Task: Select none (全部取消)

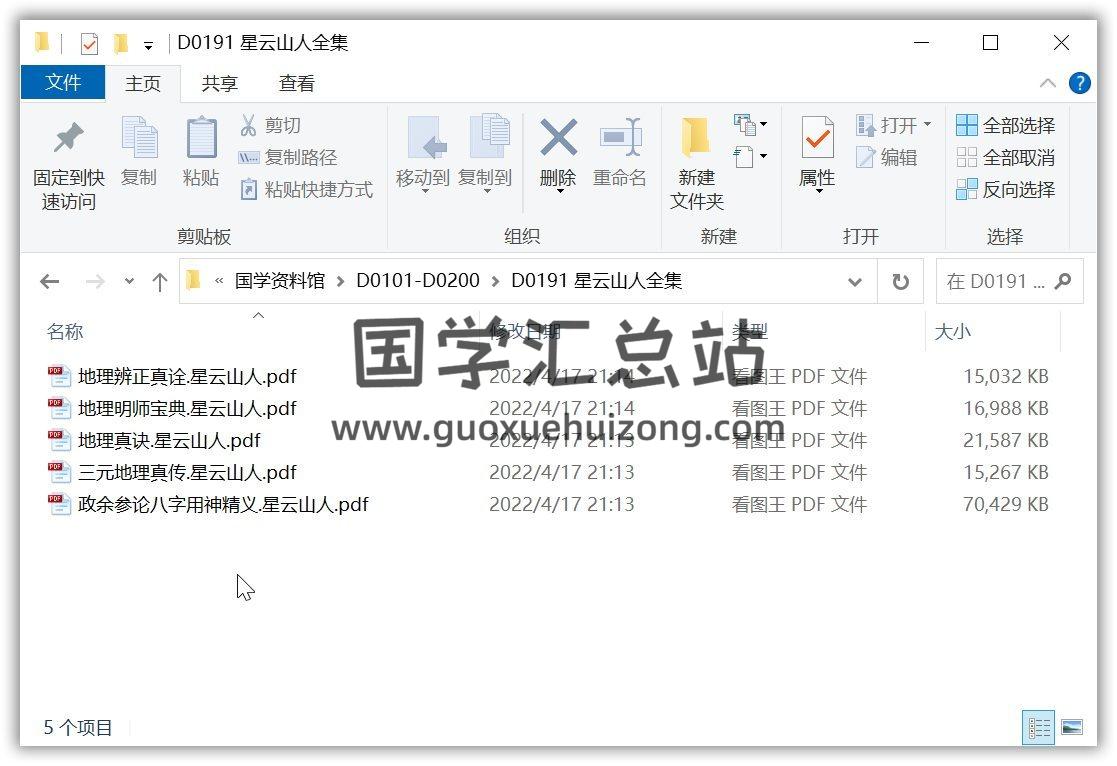Action: click(1005, 157)
